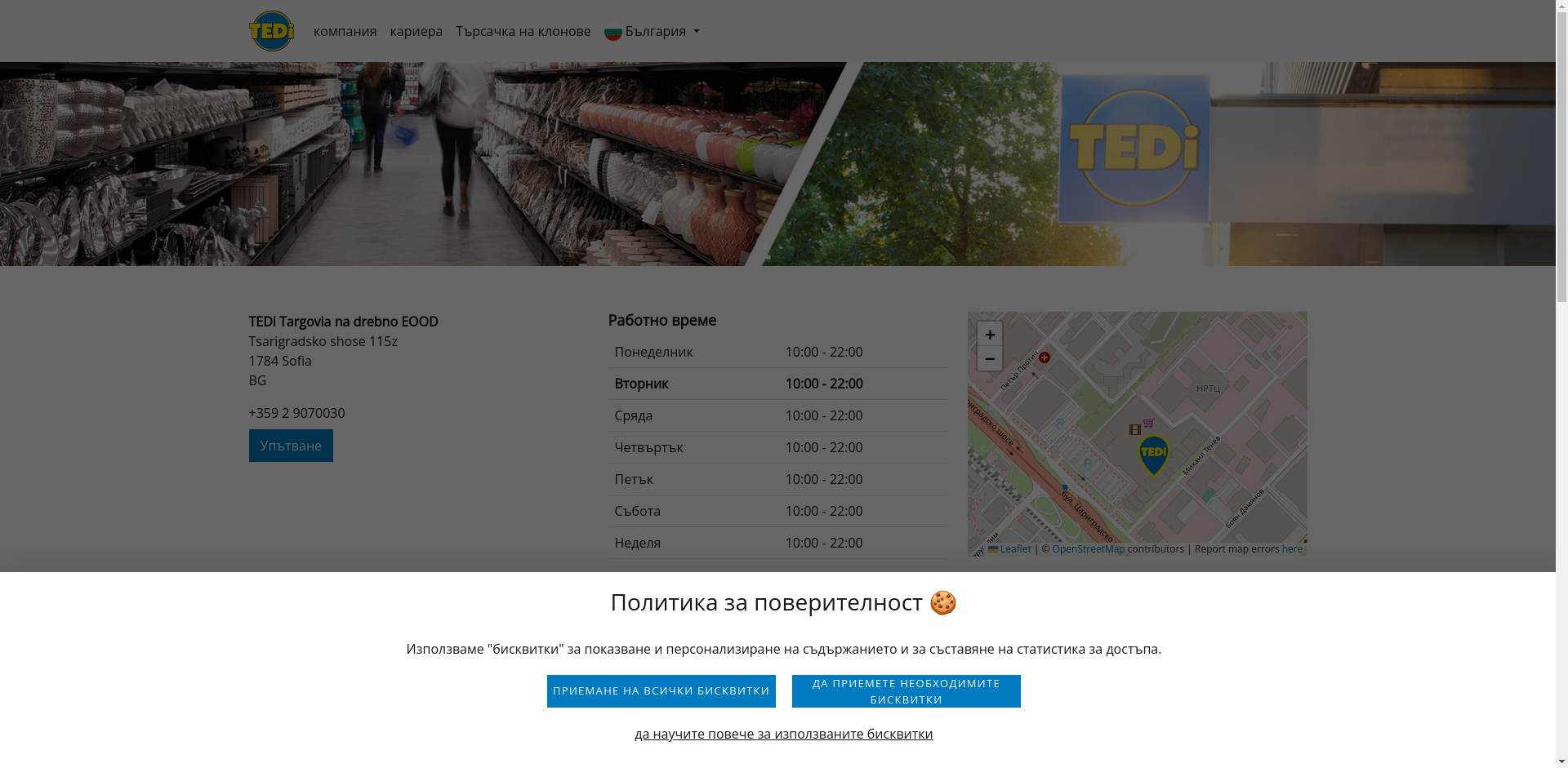Select the TEDi store pin on the map
Viewport: 1568px width, 768px height.
tap(1154, 453)
